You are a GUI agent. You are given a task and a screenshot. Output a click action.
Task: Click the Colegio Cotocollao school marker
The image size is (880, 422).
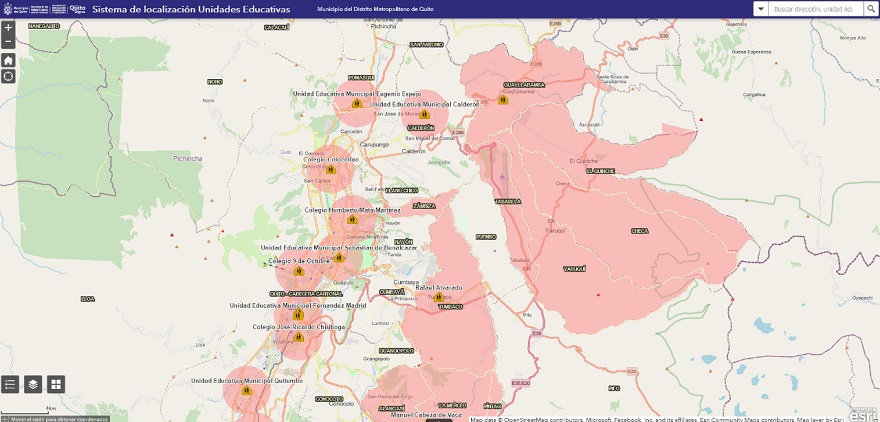[x=330, y=170]
